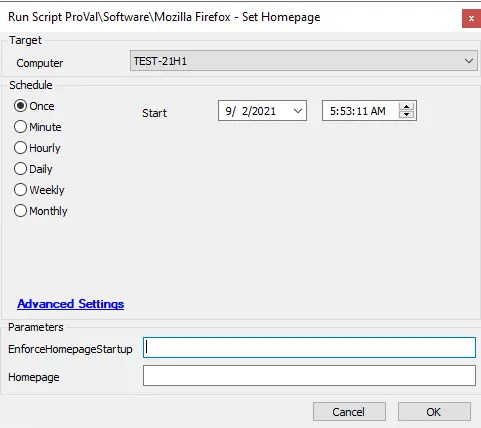Screen dimensions: 481x428
Task: Click the Start label
Action: pyautogui.click(x=154, y=113)
